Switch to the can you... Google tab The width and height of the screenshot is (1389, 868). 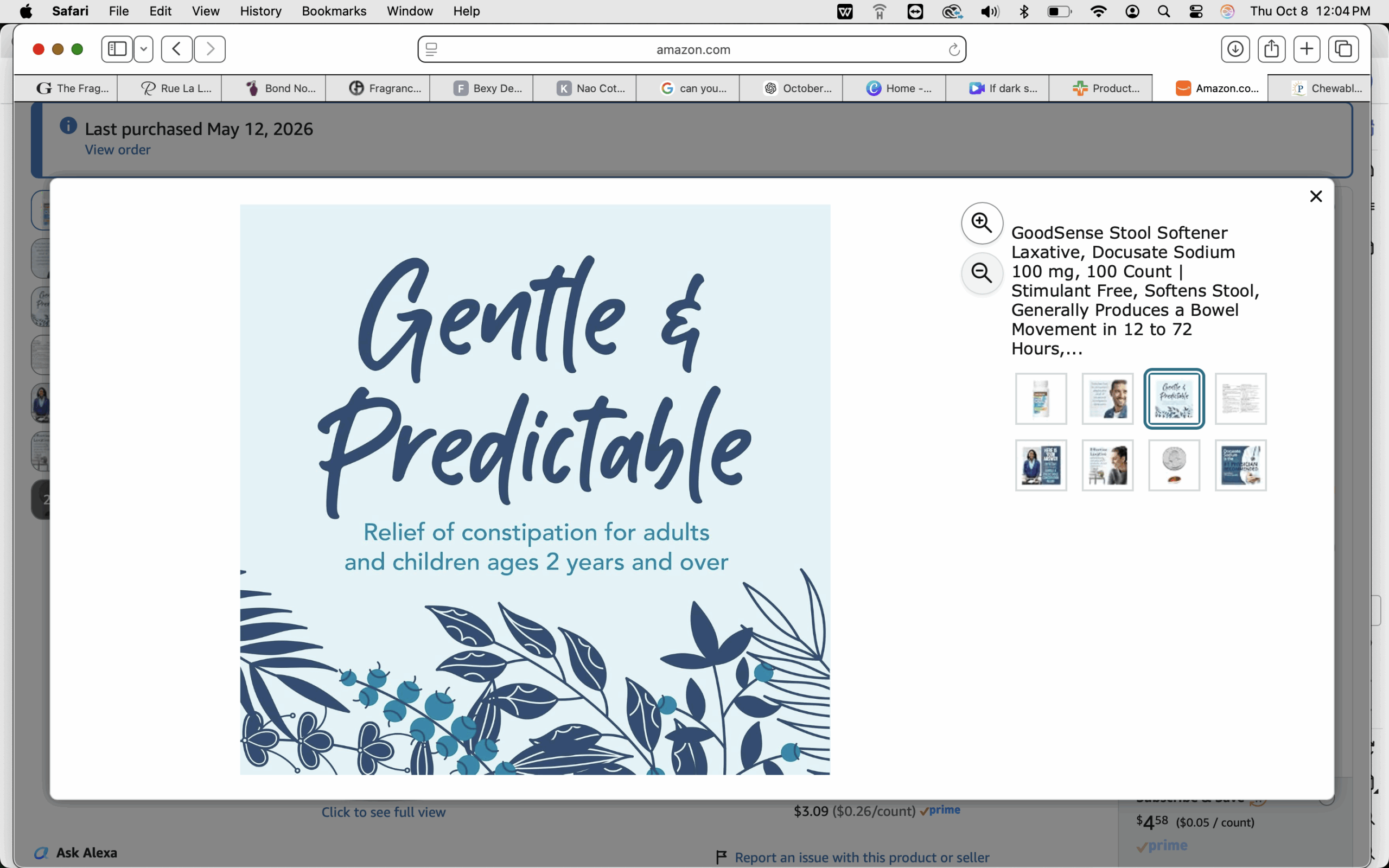(687, 88)
